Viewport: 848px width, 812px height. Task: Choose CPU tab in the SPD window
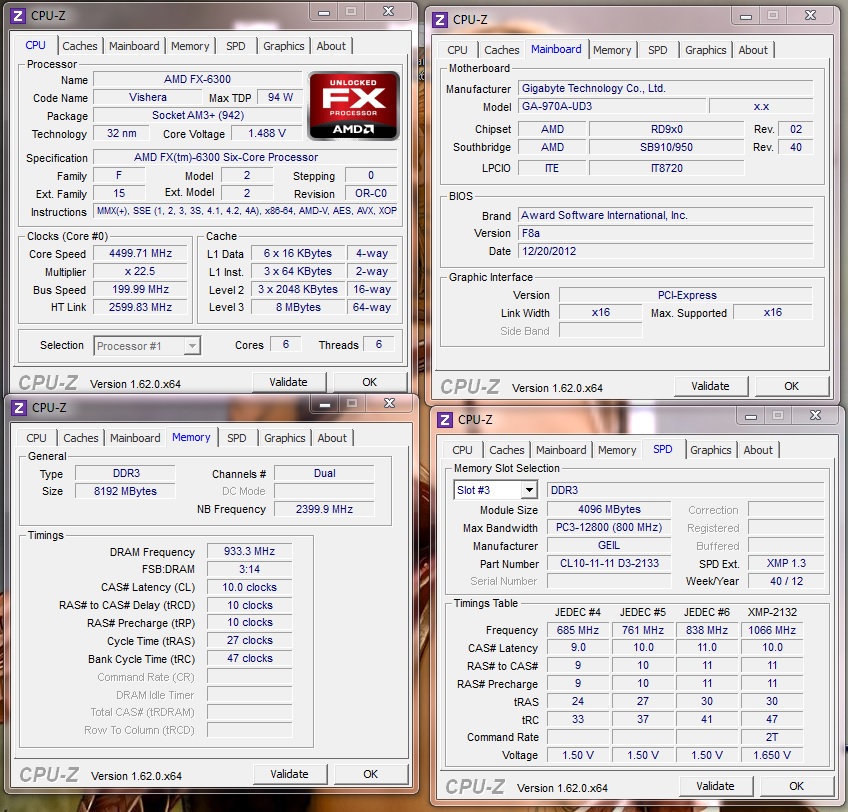click(x=462, y=450)
